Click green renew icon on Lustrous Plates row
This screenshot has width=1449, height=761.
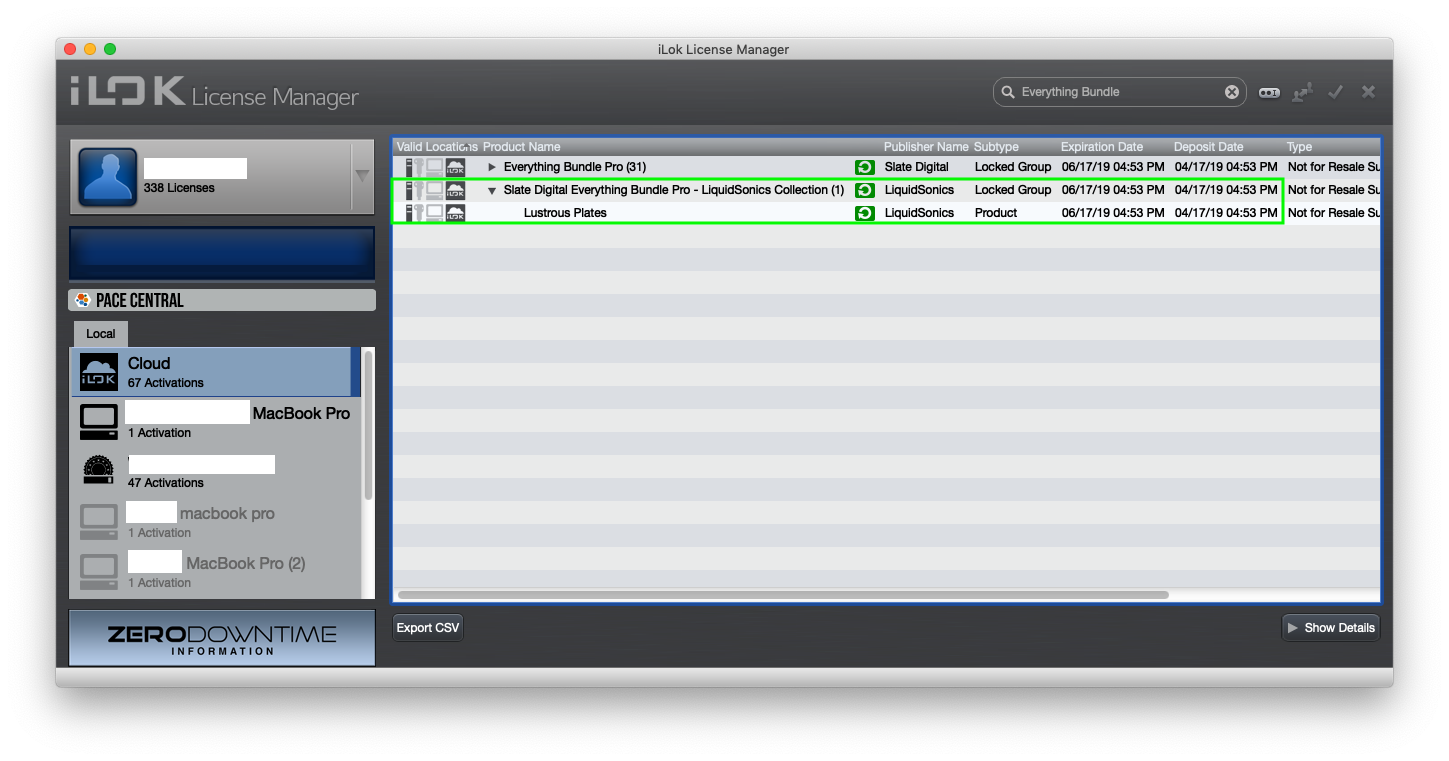(x=865, y=213)
